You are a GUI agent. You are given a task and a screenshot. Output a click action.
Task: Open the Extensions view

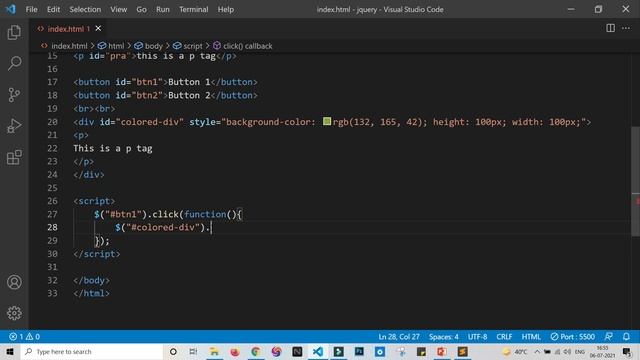click(14, 157)
